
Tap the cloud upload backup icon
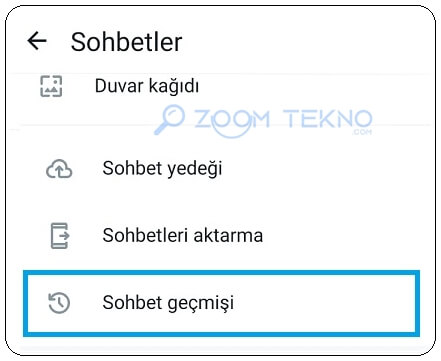59,169
